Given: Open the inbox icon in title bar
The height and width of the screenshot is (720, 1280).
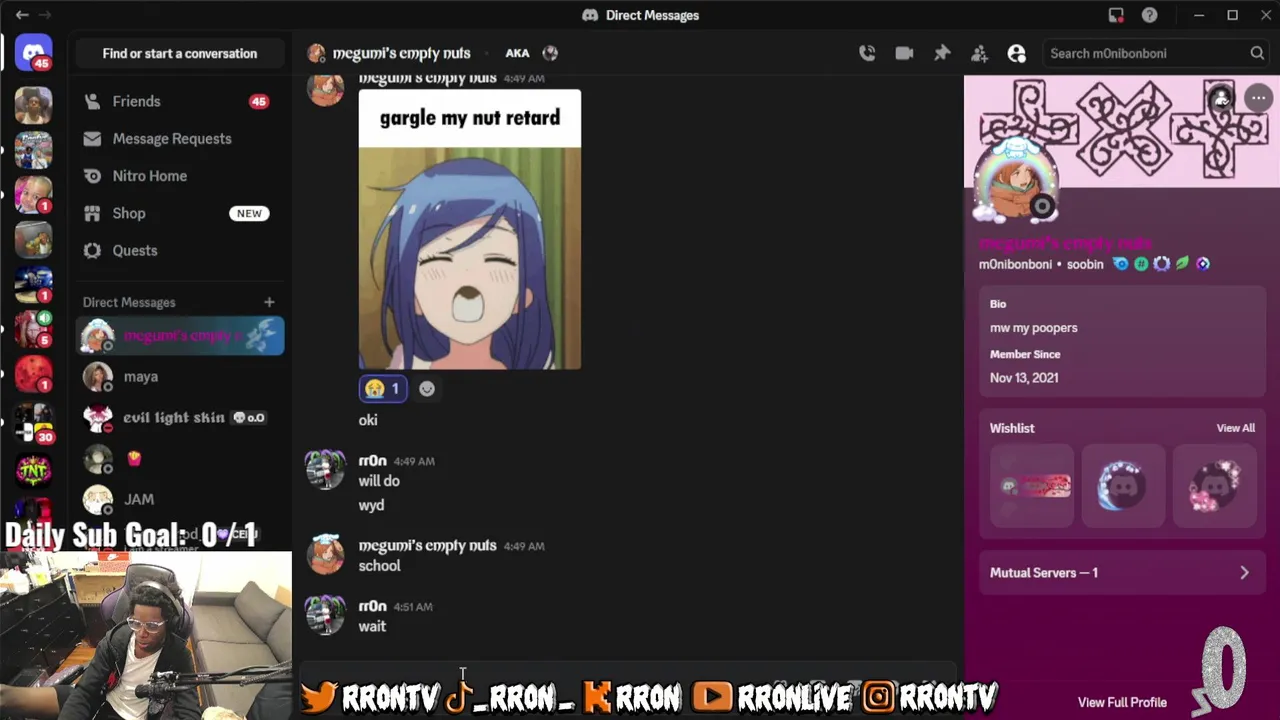Looking at the screenshot, I should tap(1116, 15).
